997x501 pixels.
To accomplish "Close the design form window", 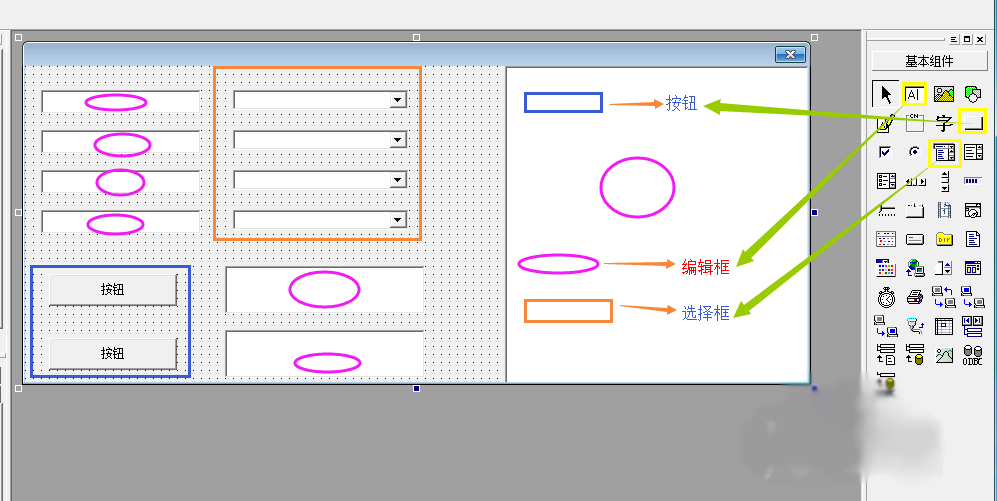I will tap(790, 55).
